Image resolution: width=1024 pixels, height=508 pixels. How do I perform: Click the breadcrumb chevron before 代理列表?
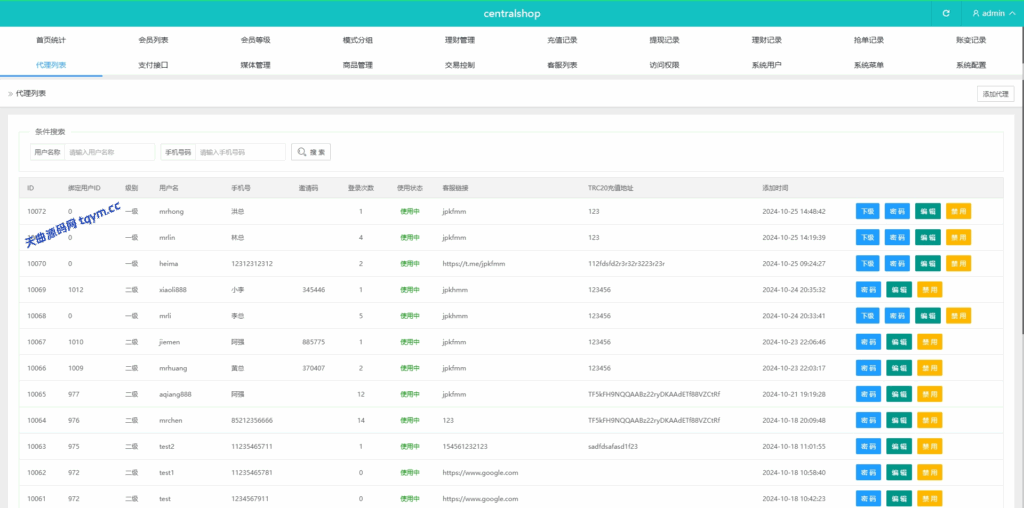10,93
